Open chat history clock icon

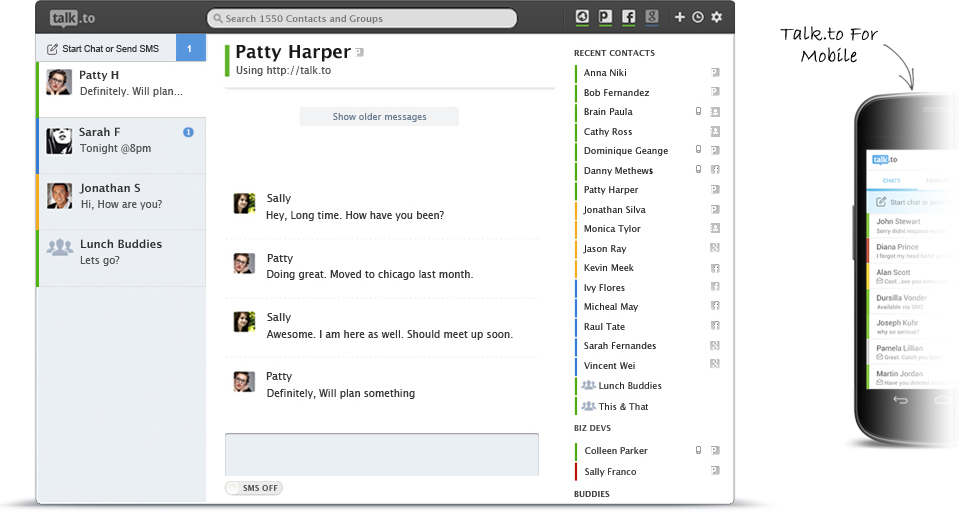(698, 17)
